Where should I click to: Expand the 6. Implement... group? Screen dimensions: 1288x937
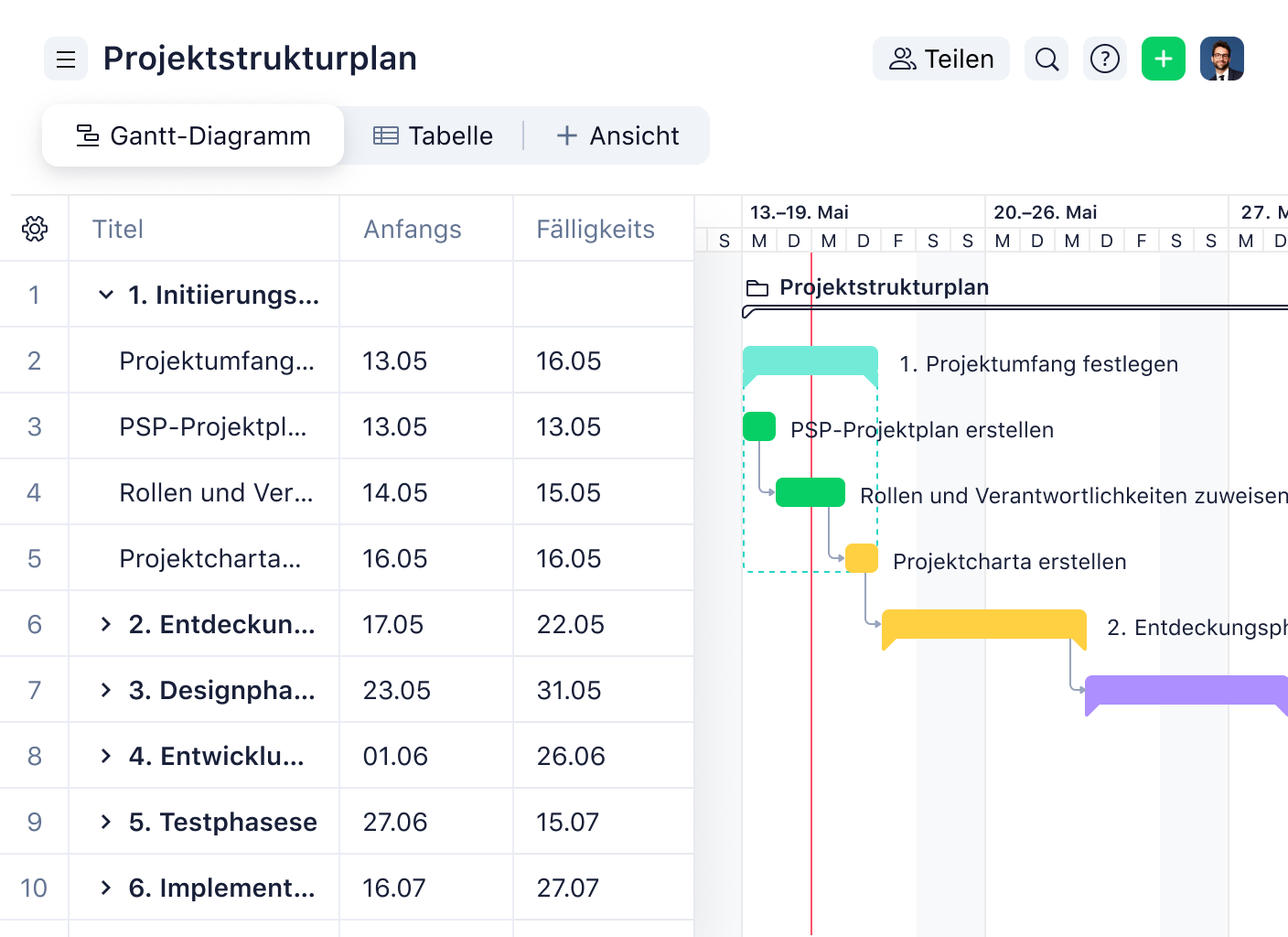pos(106,888)
